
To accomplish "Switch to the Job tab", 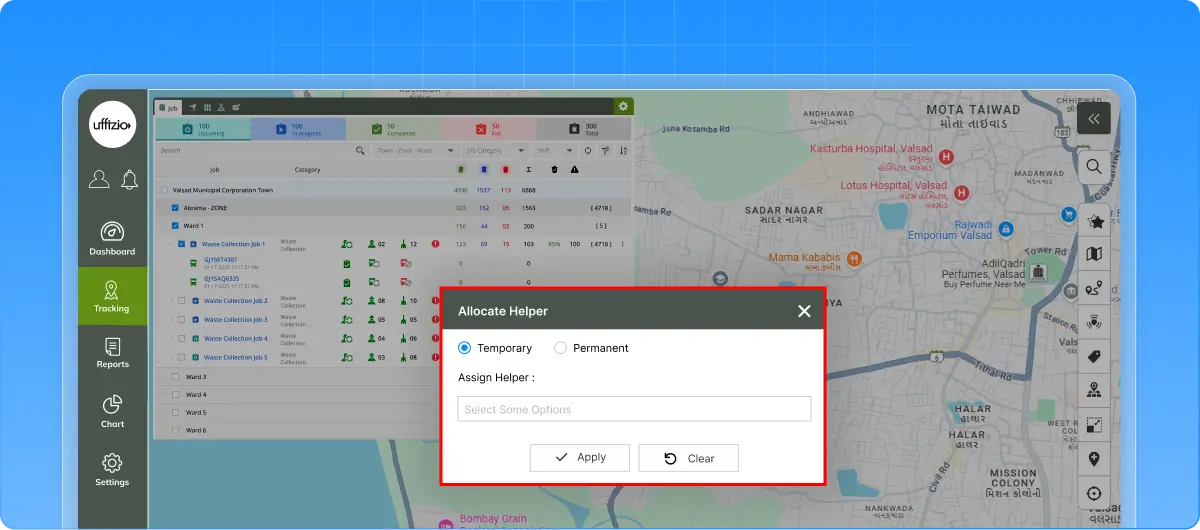I will 168,107.
